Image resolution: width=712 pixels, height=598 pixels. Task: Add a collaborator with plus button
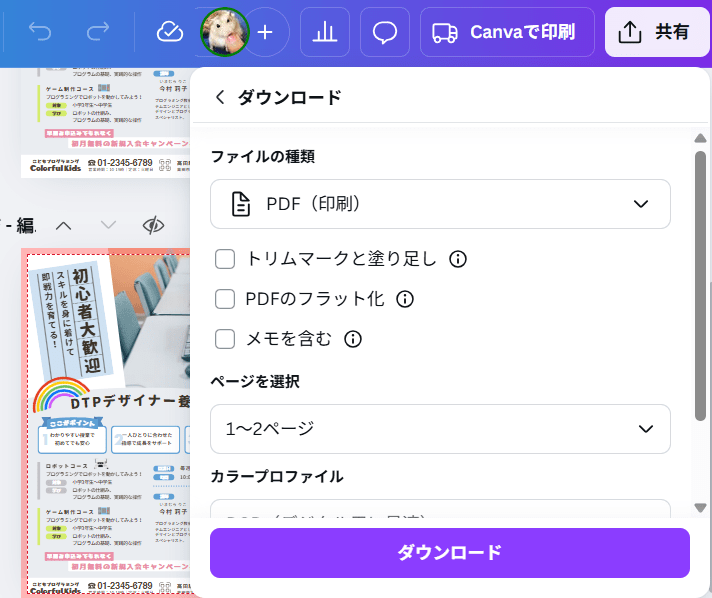(x=265, y=32)
